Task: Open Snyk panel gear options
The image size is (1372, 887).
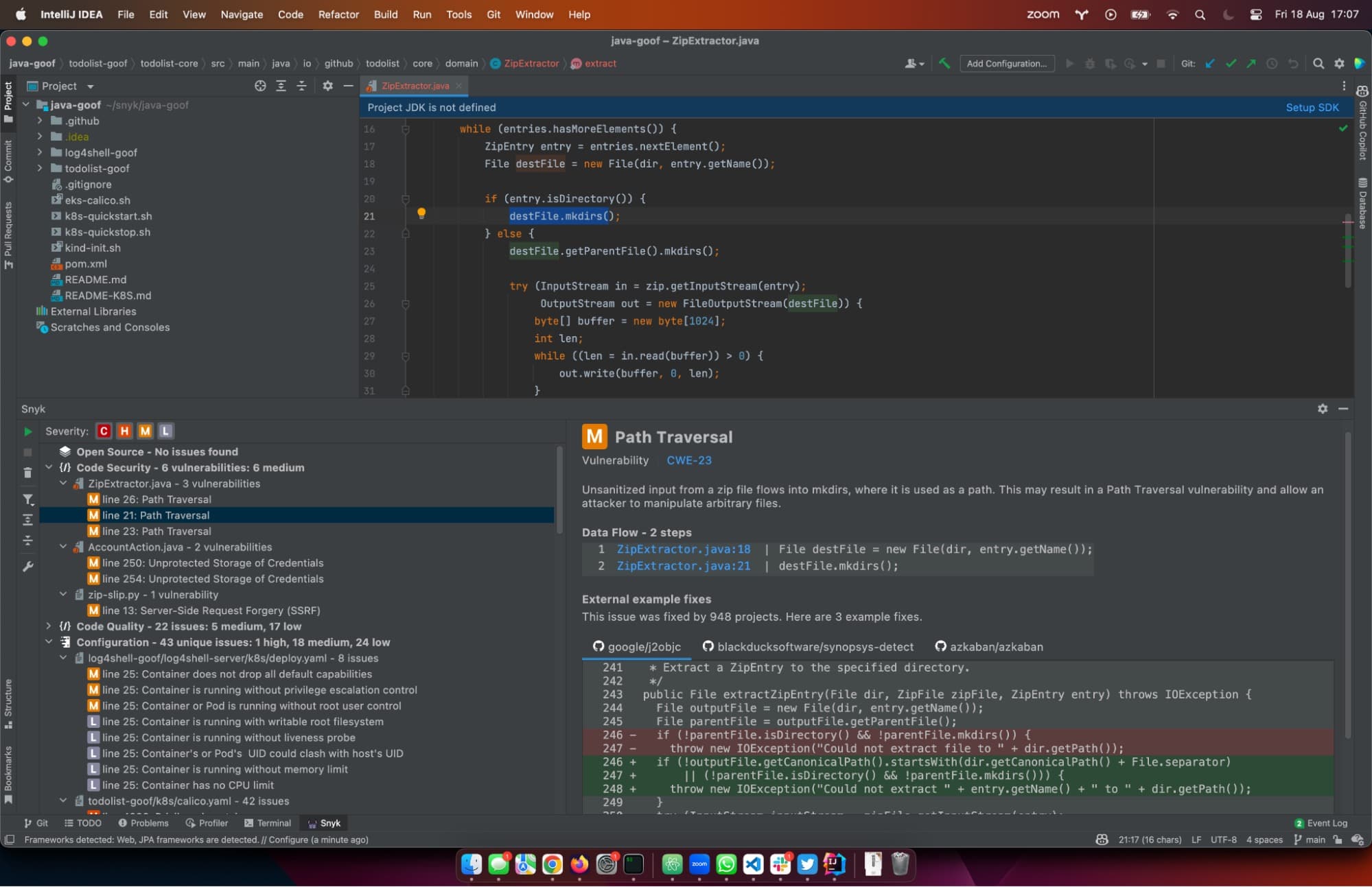Action: pos(1323,409)
